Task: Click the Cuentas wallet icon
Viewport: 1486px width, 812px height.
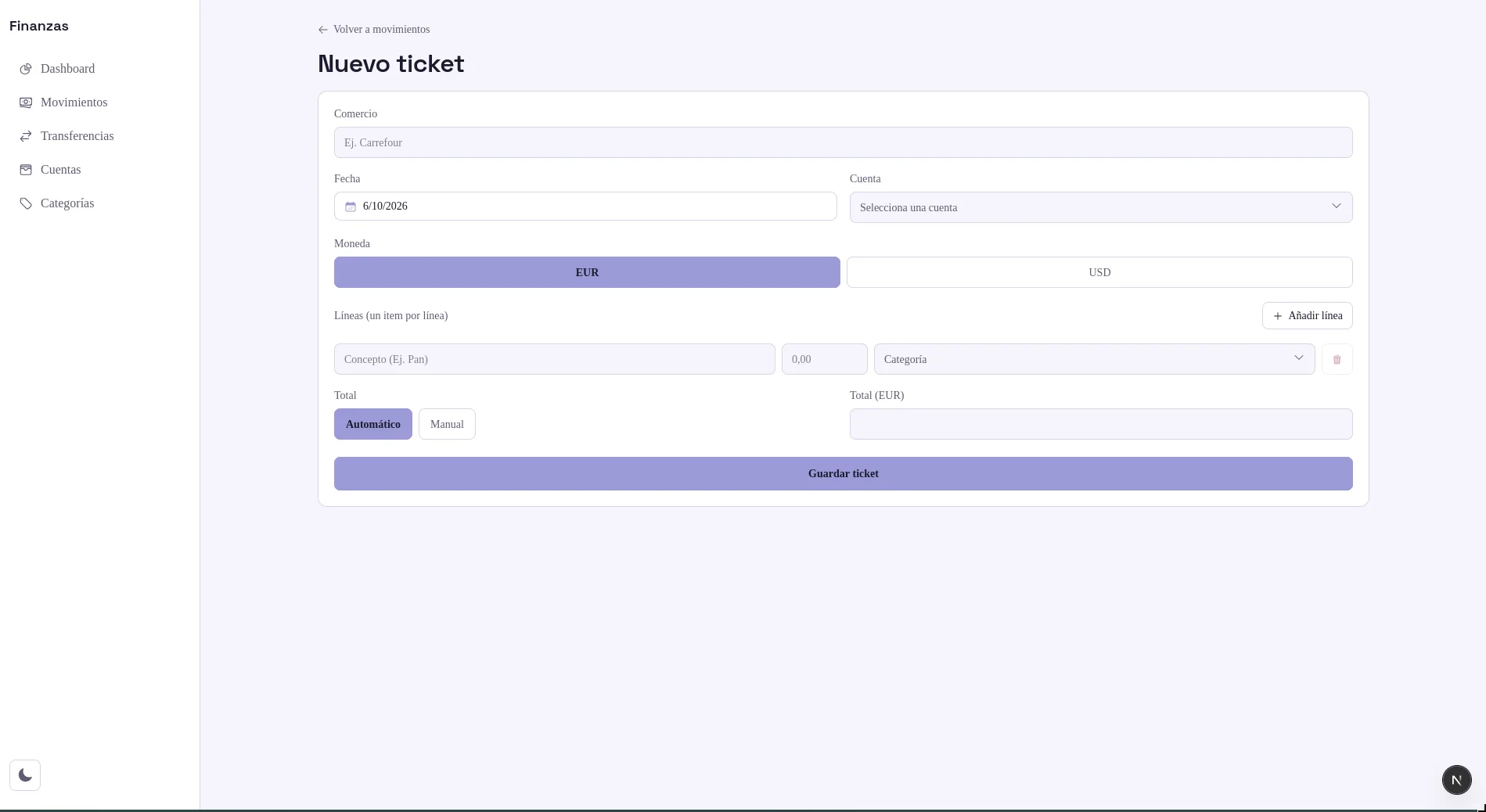Action: click(x=26, y=170)
